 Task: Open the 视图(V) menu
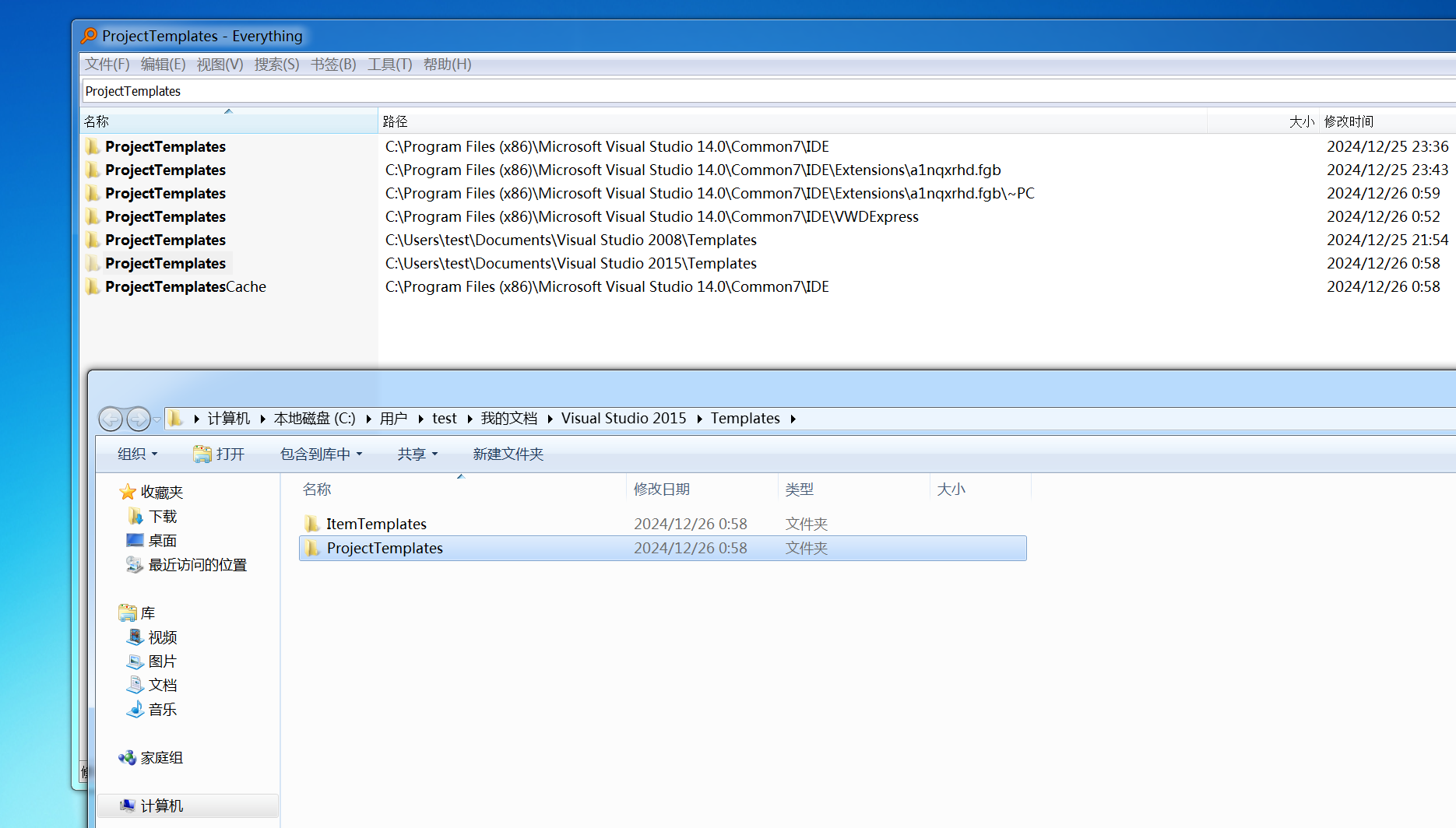tap(220, 65)
